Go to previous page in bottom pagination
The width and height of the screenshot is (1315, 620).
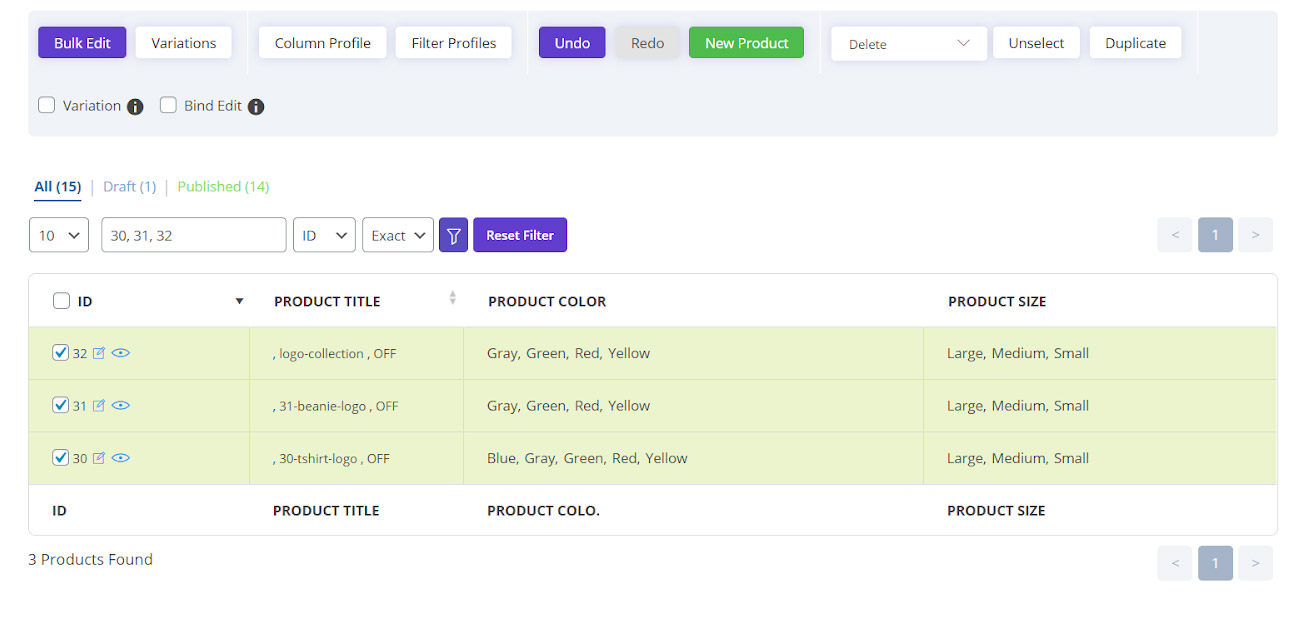pyautogui.click(x=1175, y=563)
